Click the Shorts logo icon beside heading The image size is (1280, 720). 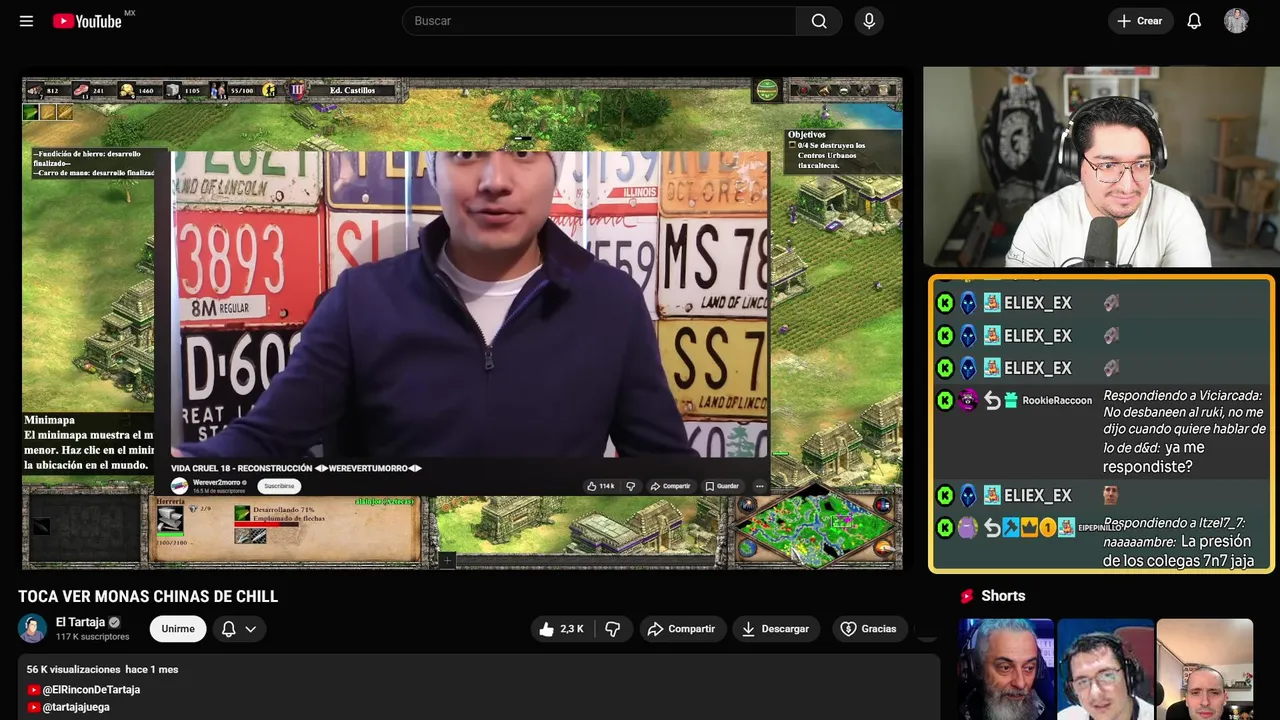[967, 596]
